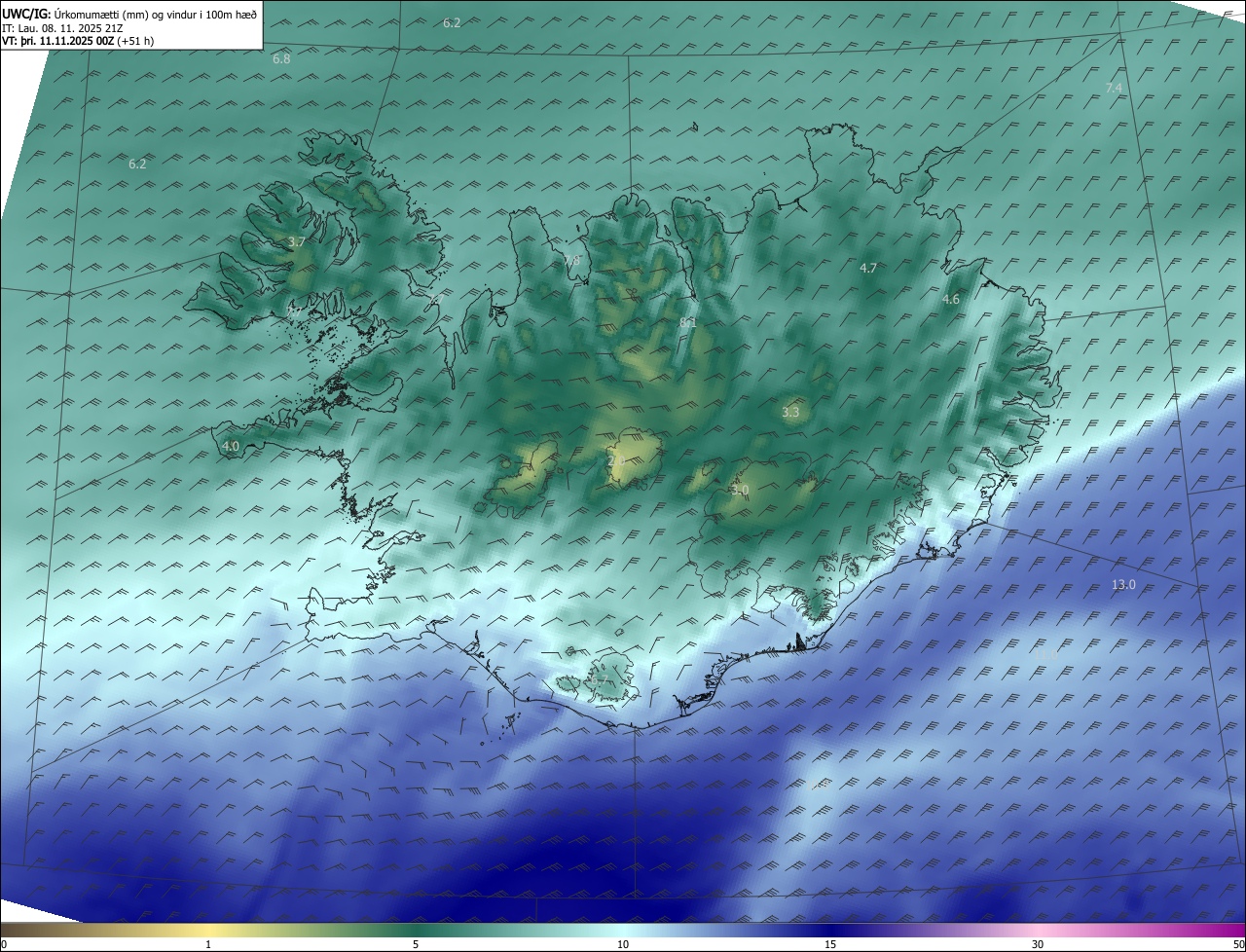Click the 7.4 value label on the map
The height and width of the screenshot is (952, 1246).
(x=1114, y=89)
